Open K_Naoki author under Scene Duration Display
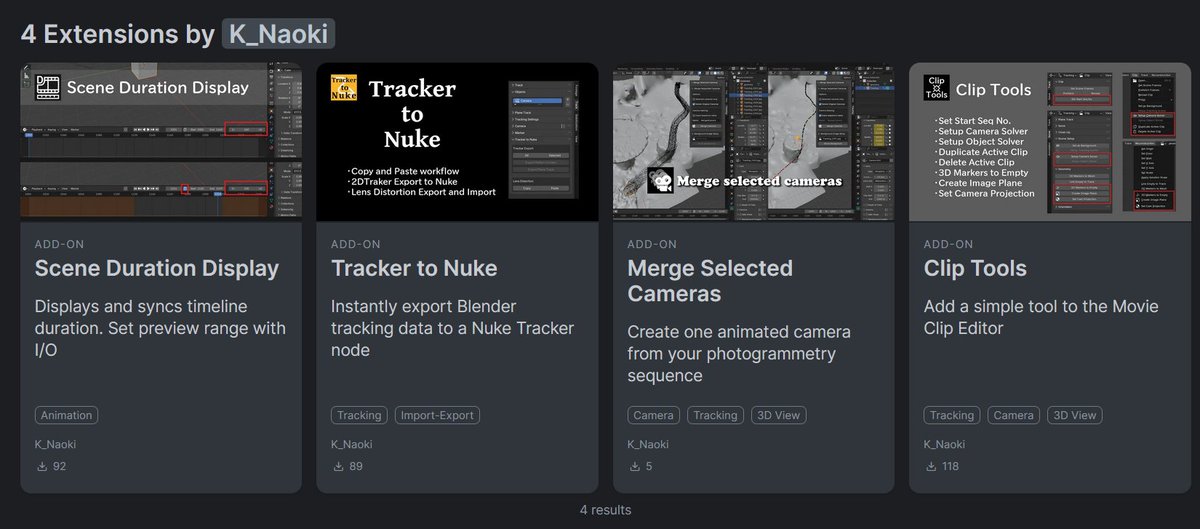The width and height of the screenshot is (1200, 529). pos(55,444)
